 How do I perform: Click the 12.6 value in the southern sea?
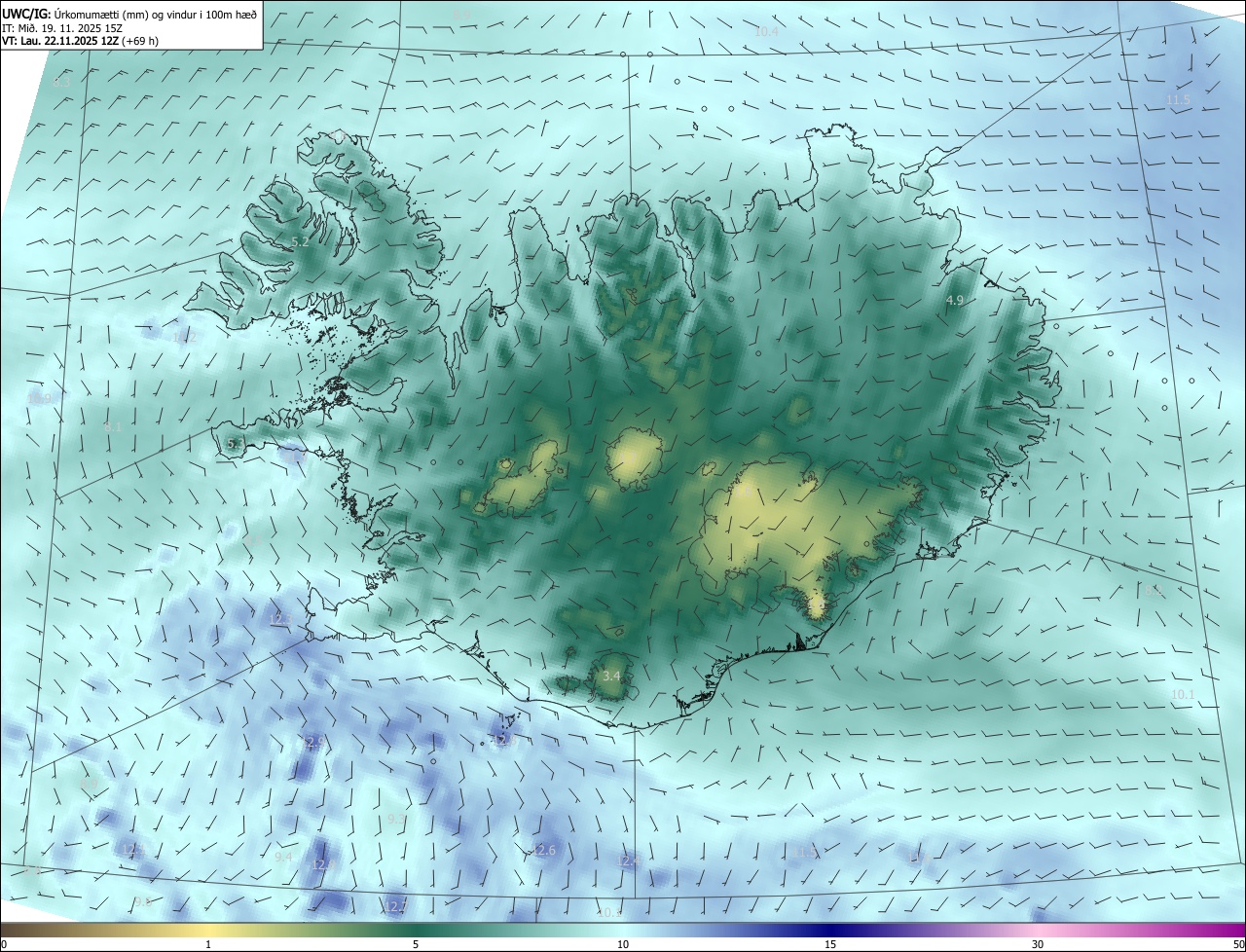(544, 851)
